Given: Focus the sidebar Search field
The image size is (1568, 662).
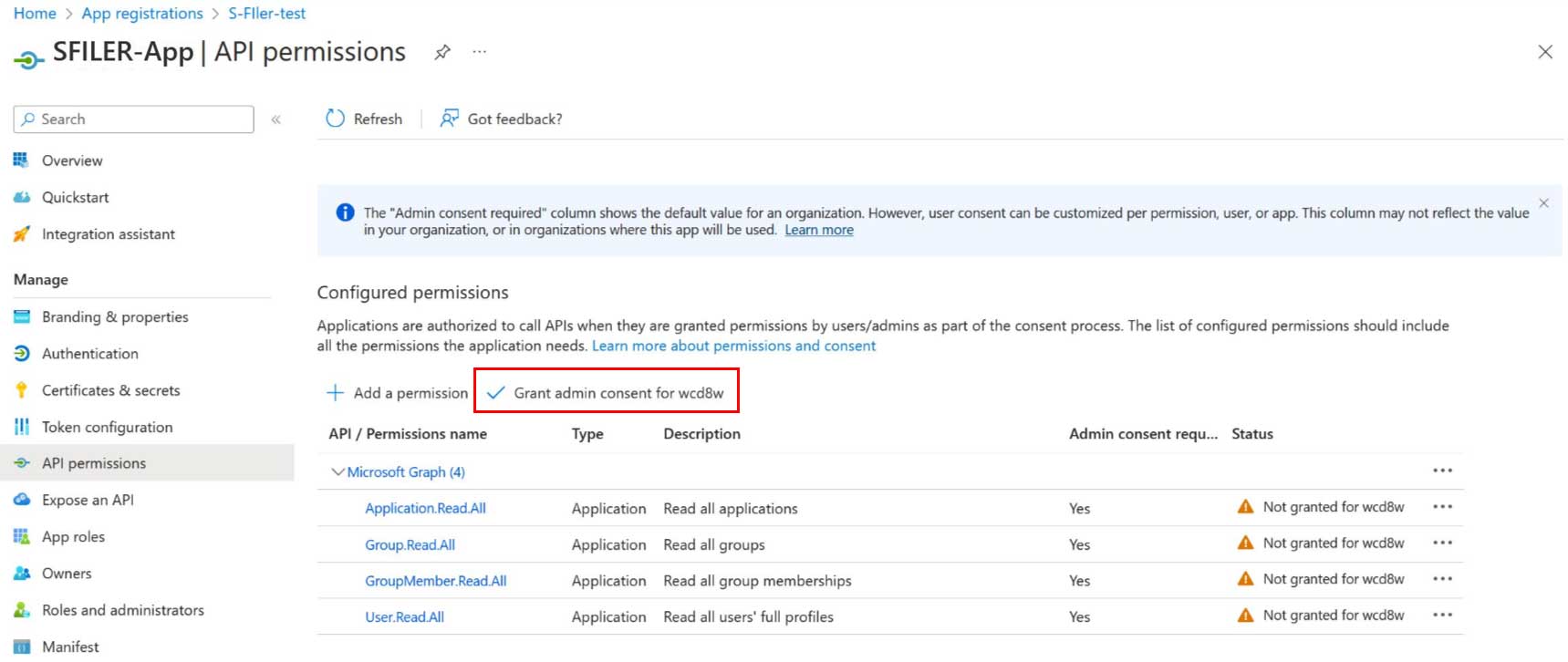Looking at the screenshot, I should point(134,119).
